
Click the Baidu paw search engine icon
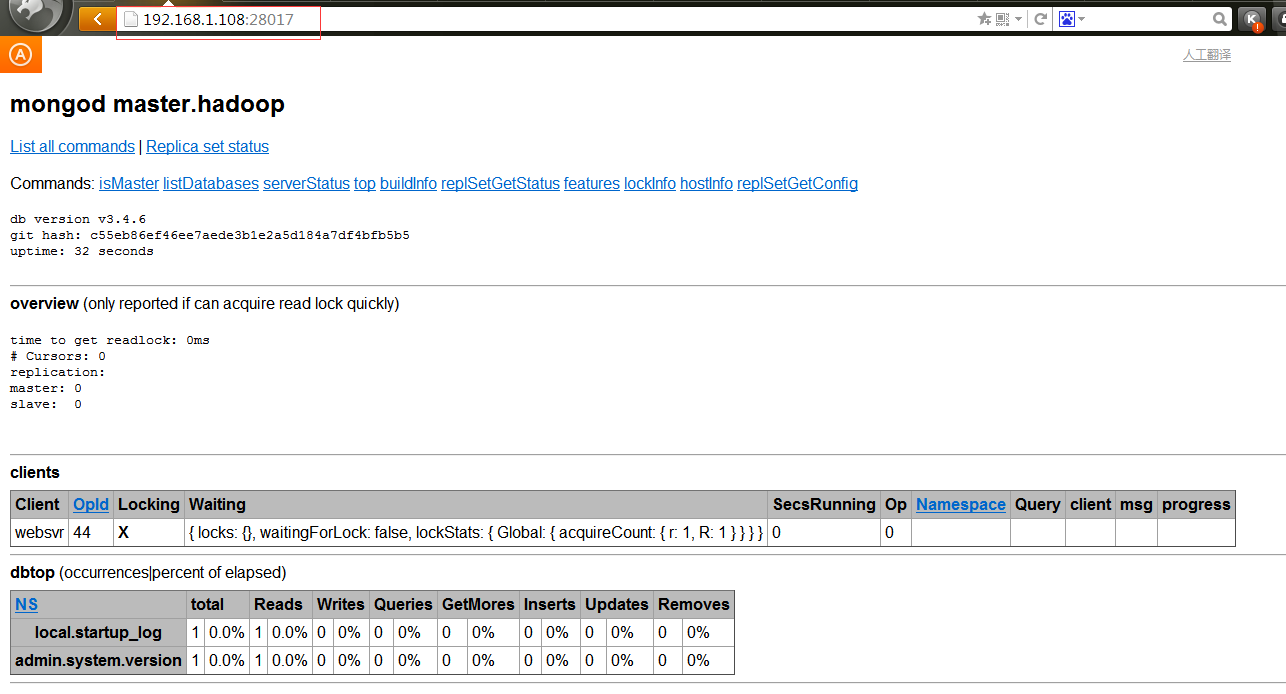1066,19
